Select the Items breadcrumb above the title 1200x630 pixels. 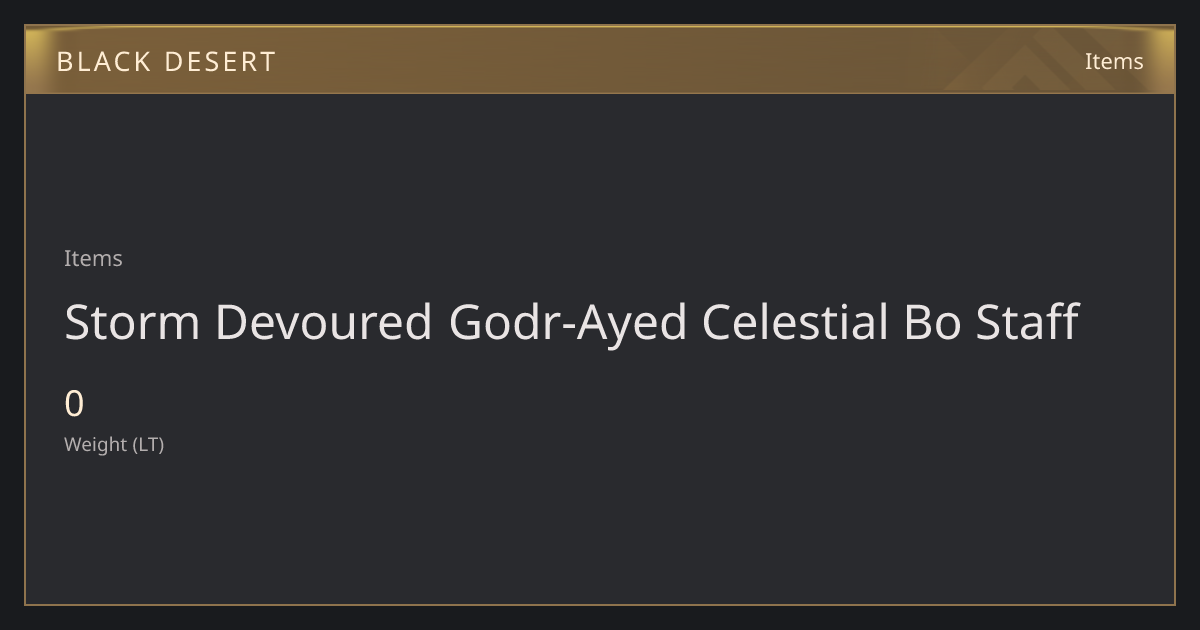(93, 258)
